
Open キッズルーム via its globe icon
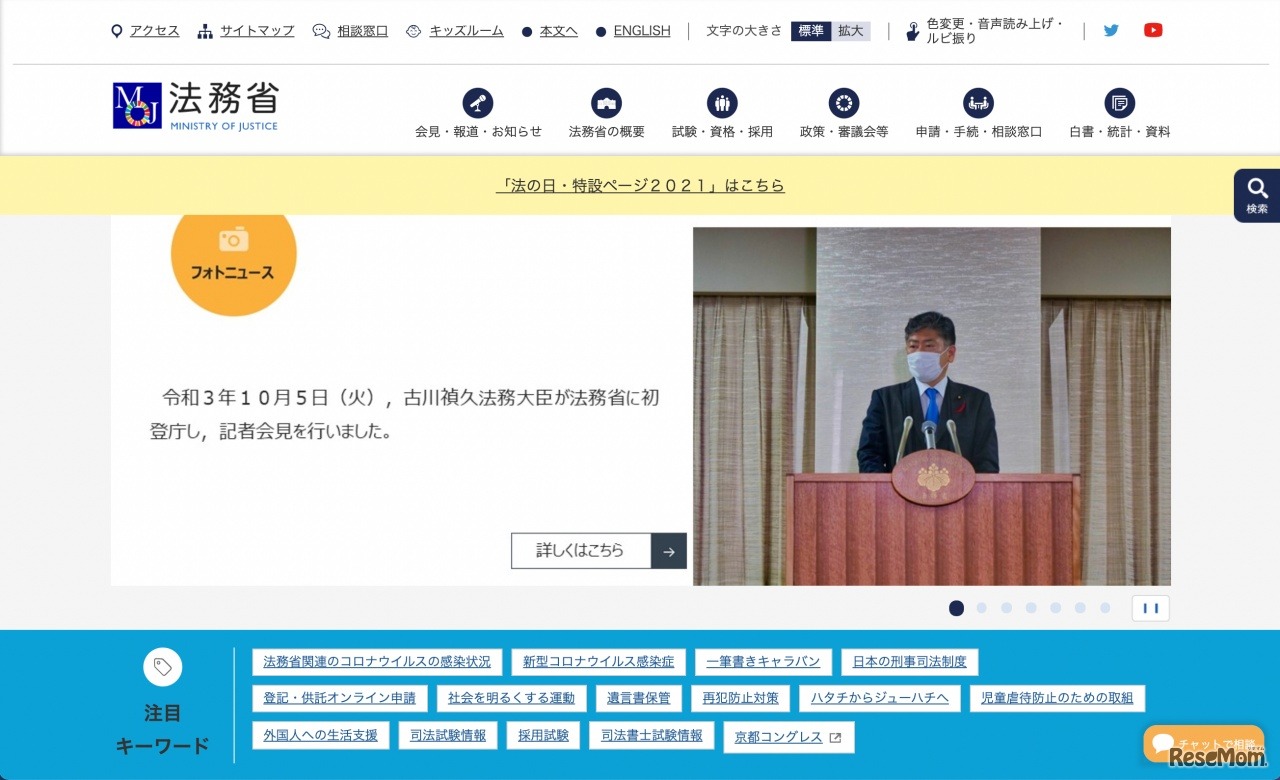point(412,30)
